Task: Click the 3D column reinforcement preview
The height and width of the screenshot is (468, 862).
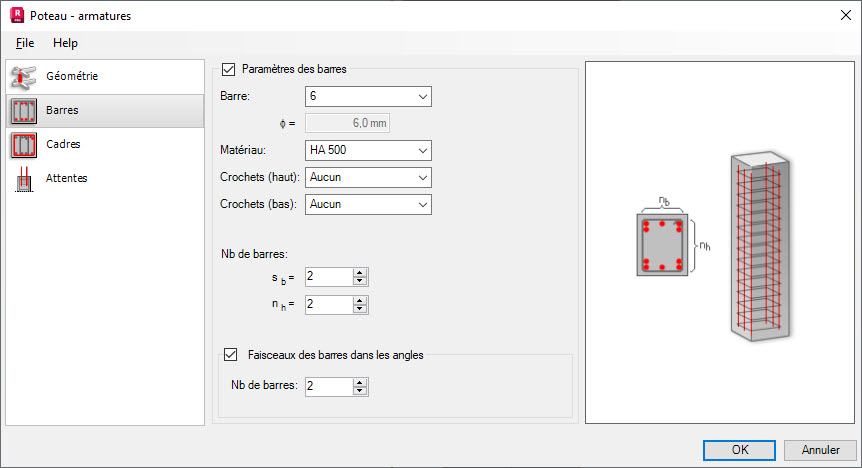Action: coord(760,246)
